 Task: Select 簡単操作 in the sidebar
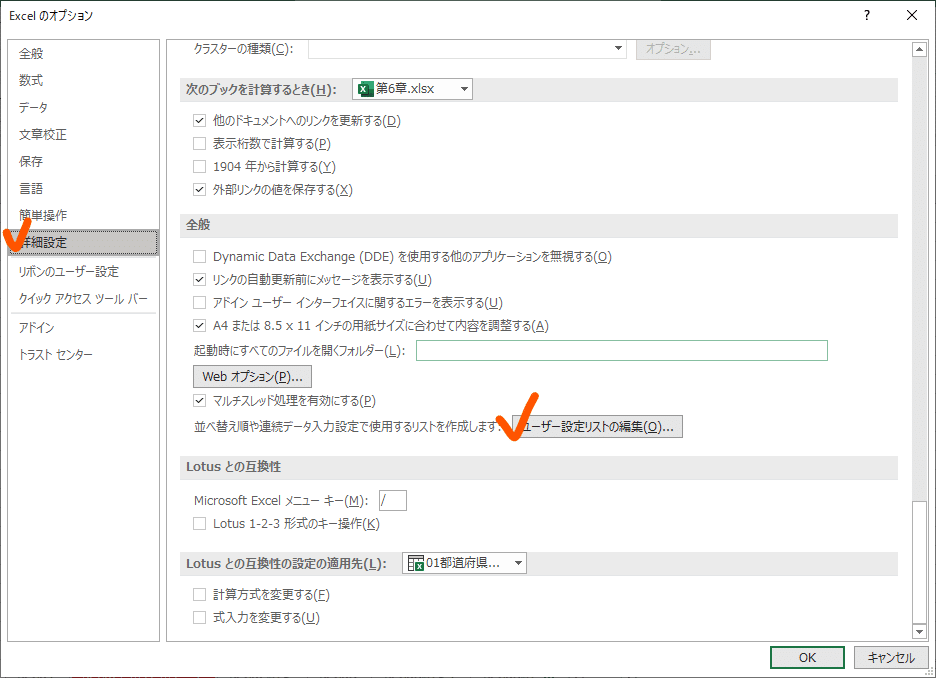[43, 215]
